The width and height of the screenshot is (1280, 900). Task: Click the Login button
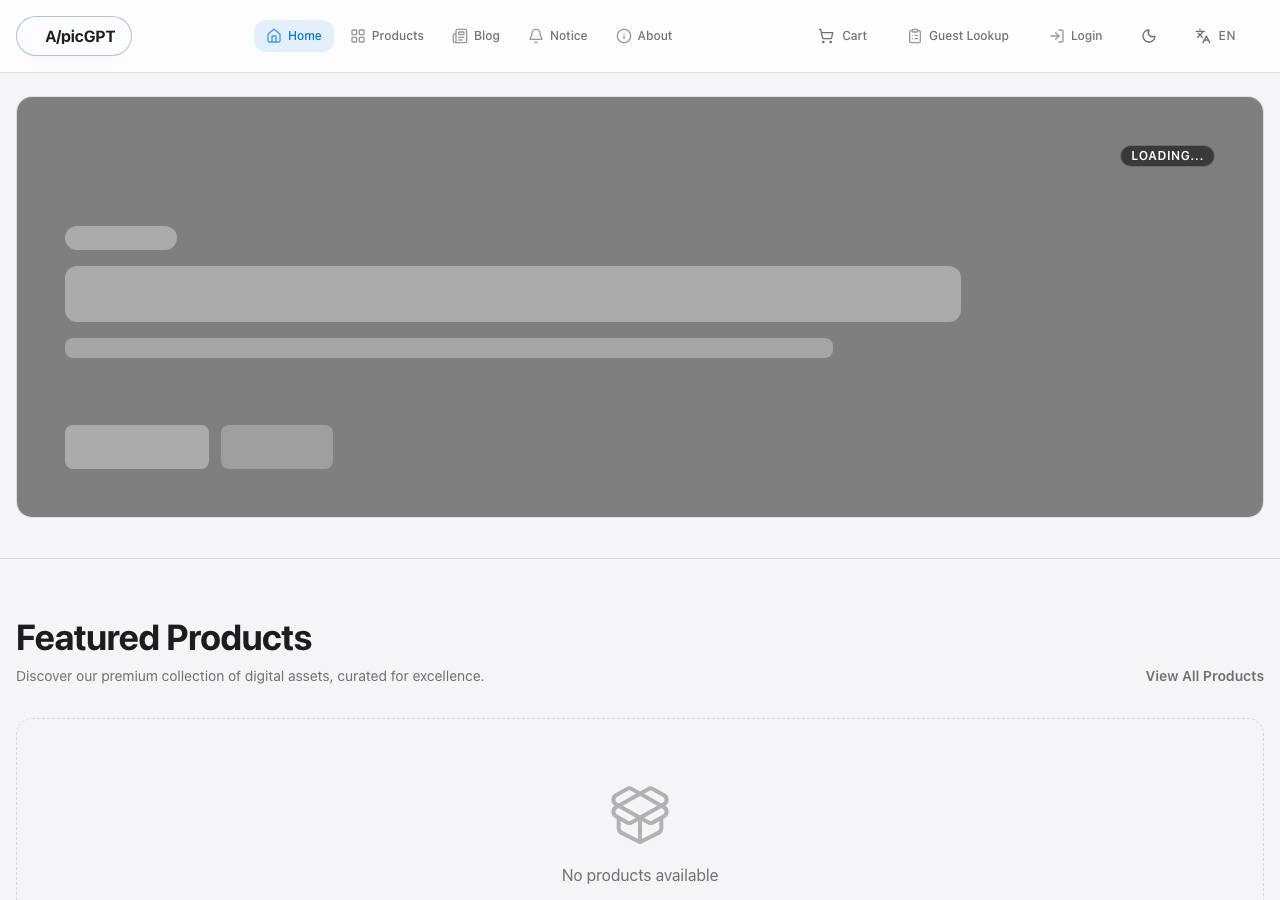tap(1076, 36)
